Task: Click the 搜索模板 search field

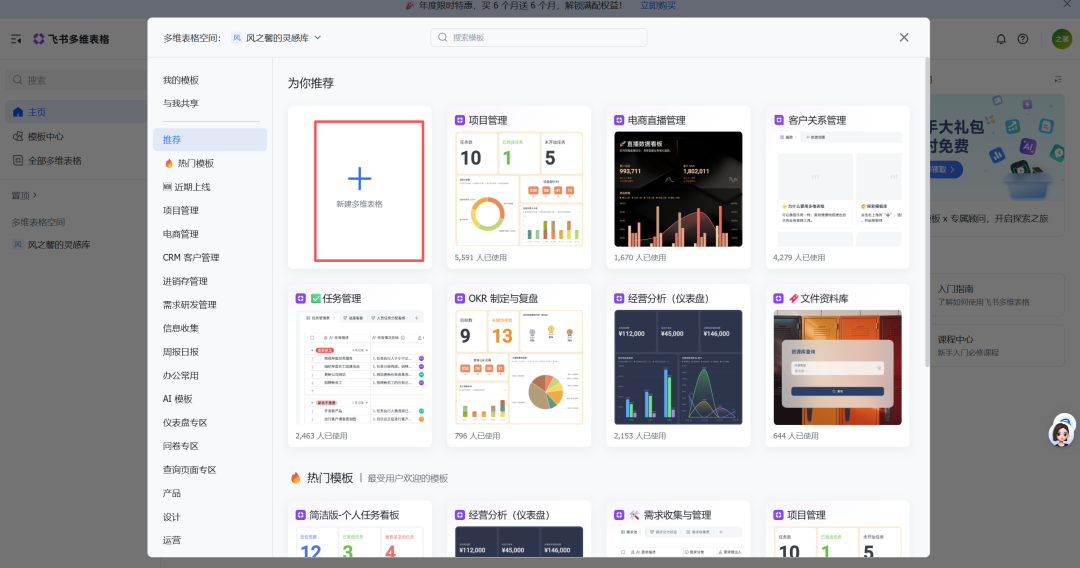Action: (540, 38)
